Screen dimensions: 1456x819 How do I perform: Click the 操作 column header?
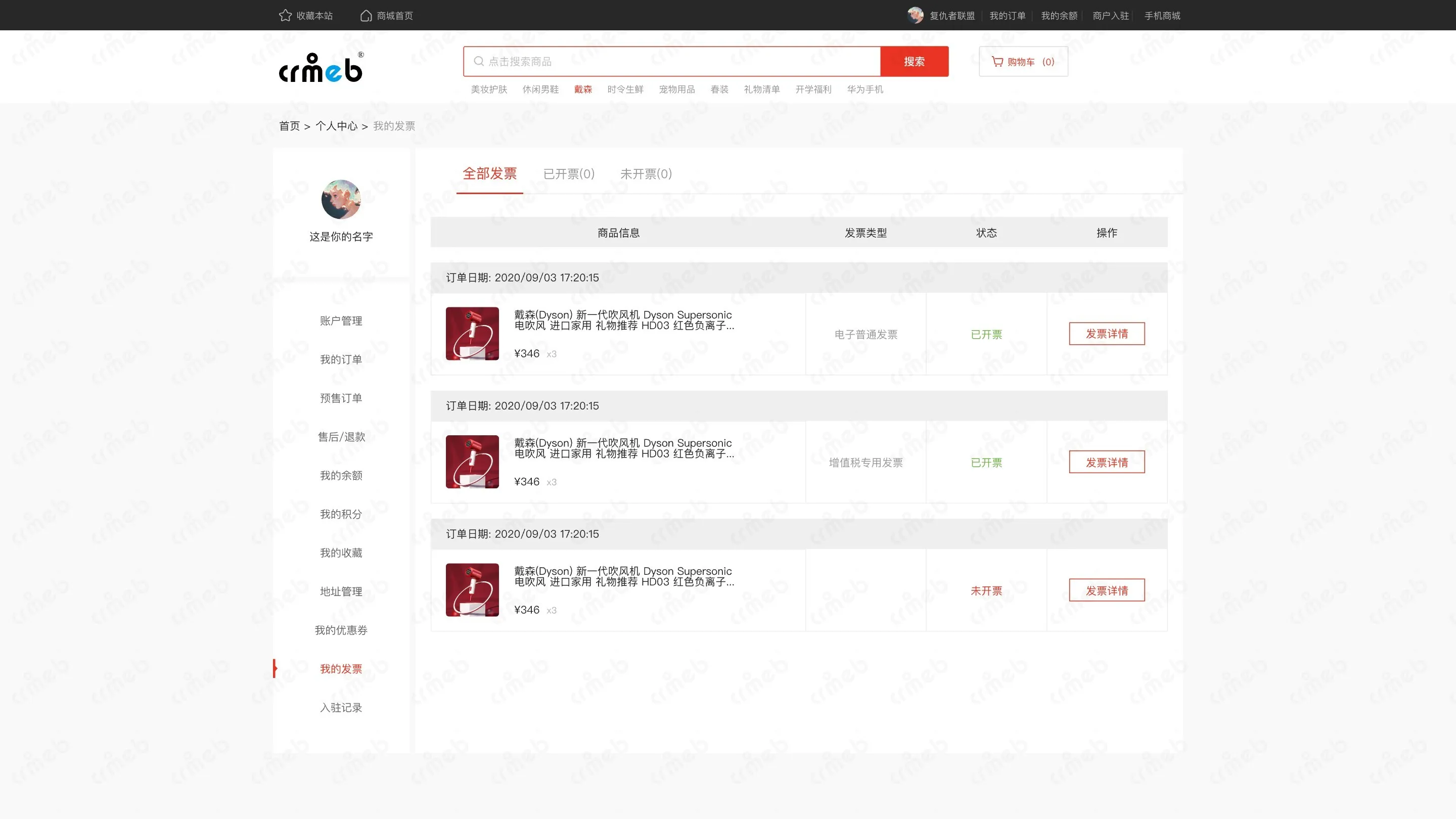click(1107, 233)
